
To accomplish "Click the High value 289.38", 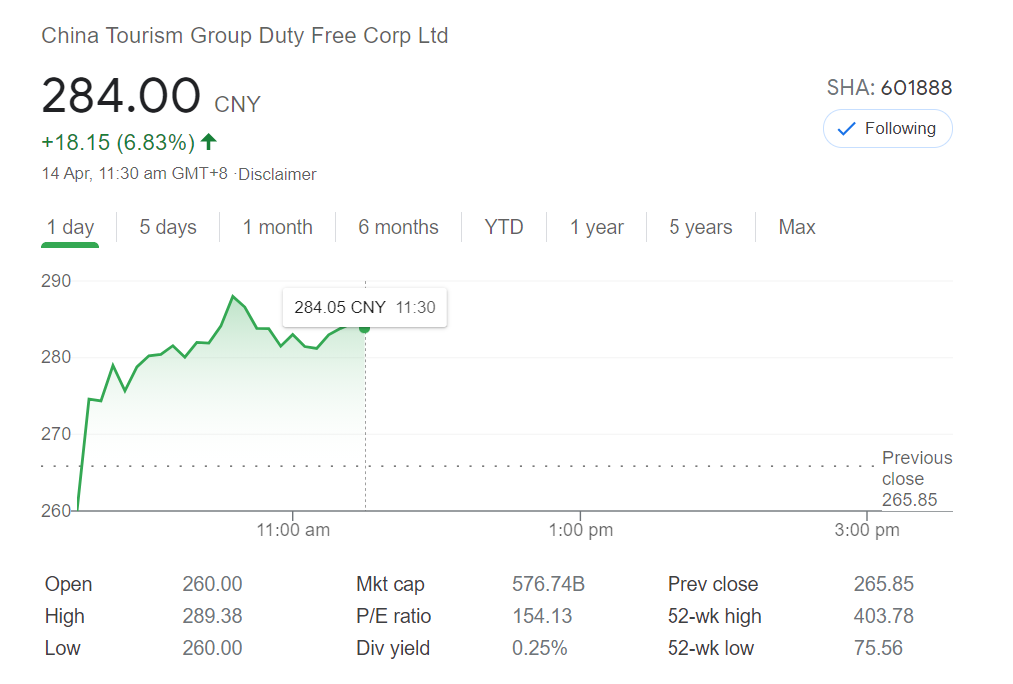I will [x=212, y=616].
